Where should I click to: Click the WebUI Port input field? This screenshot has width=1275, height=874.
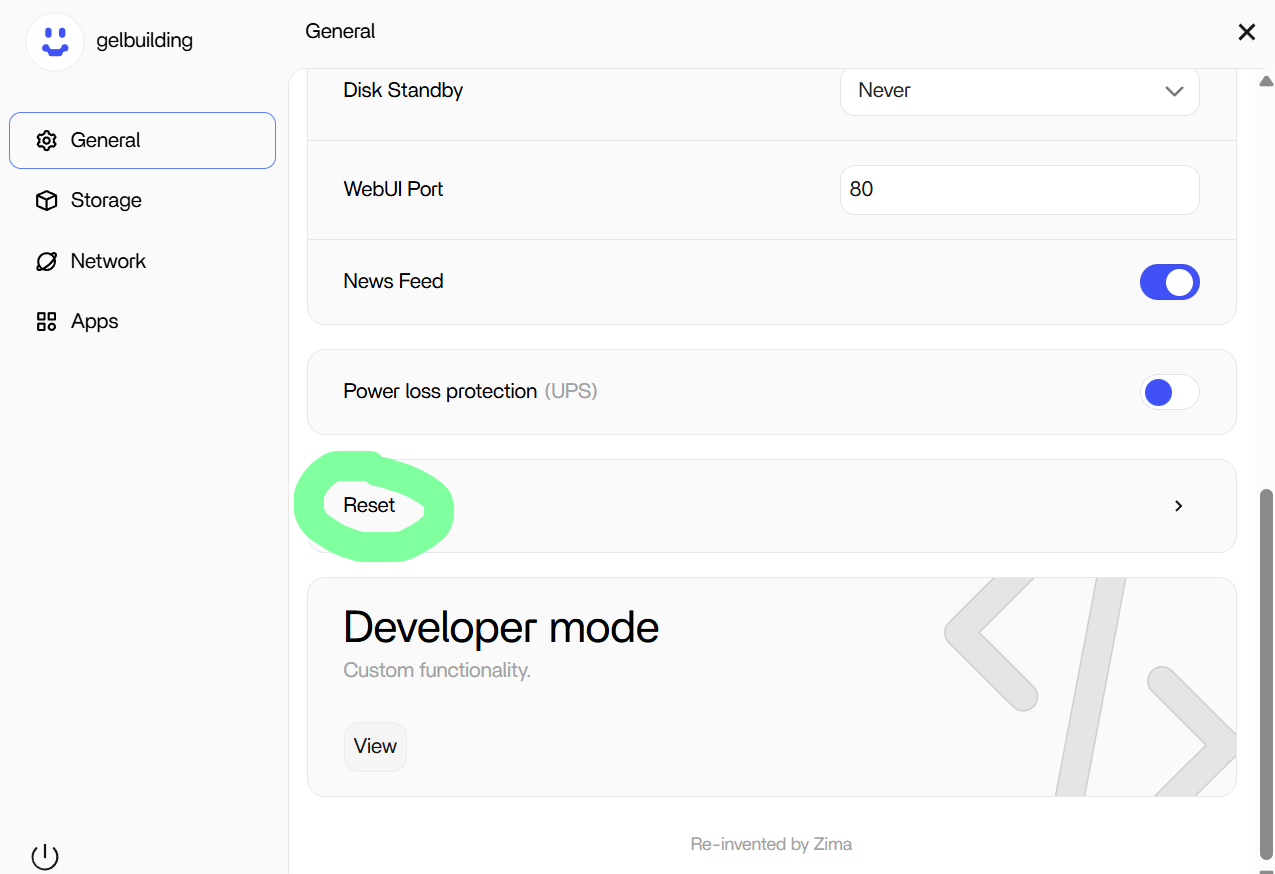(1019, 190)
